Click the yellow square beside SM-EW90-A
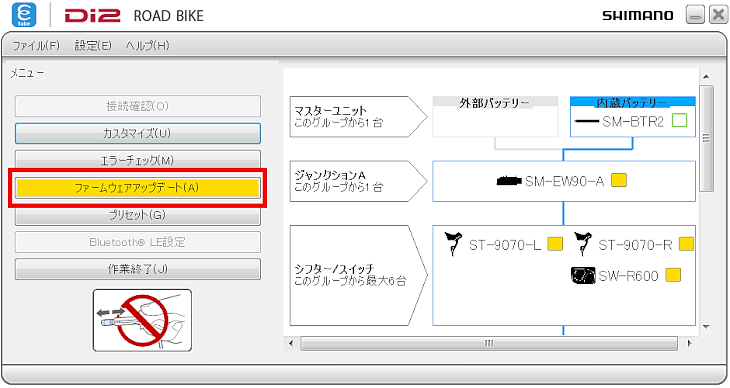 coord(619,180)
